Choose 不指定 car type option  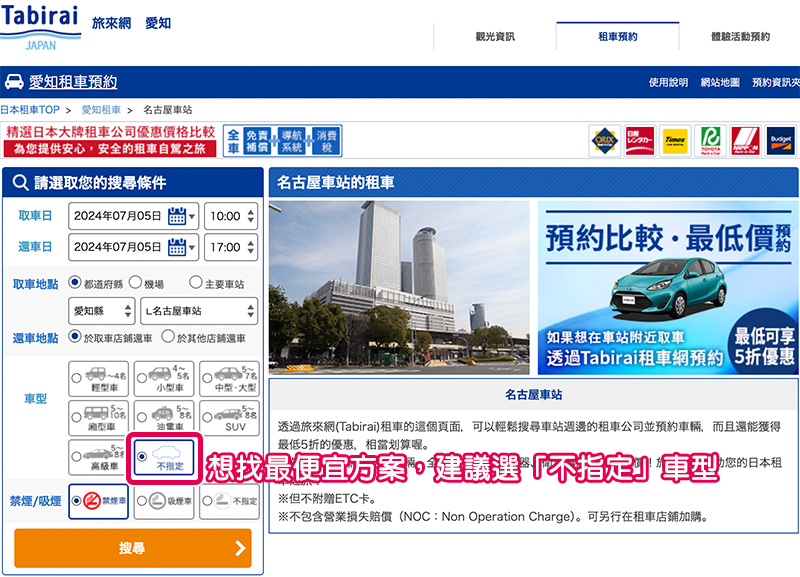tap(164, 457)
